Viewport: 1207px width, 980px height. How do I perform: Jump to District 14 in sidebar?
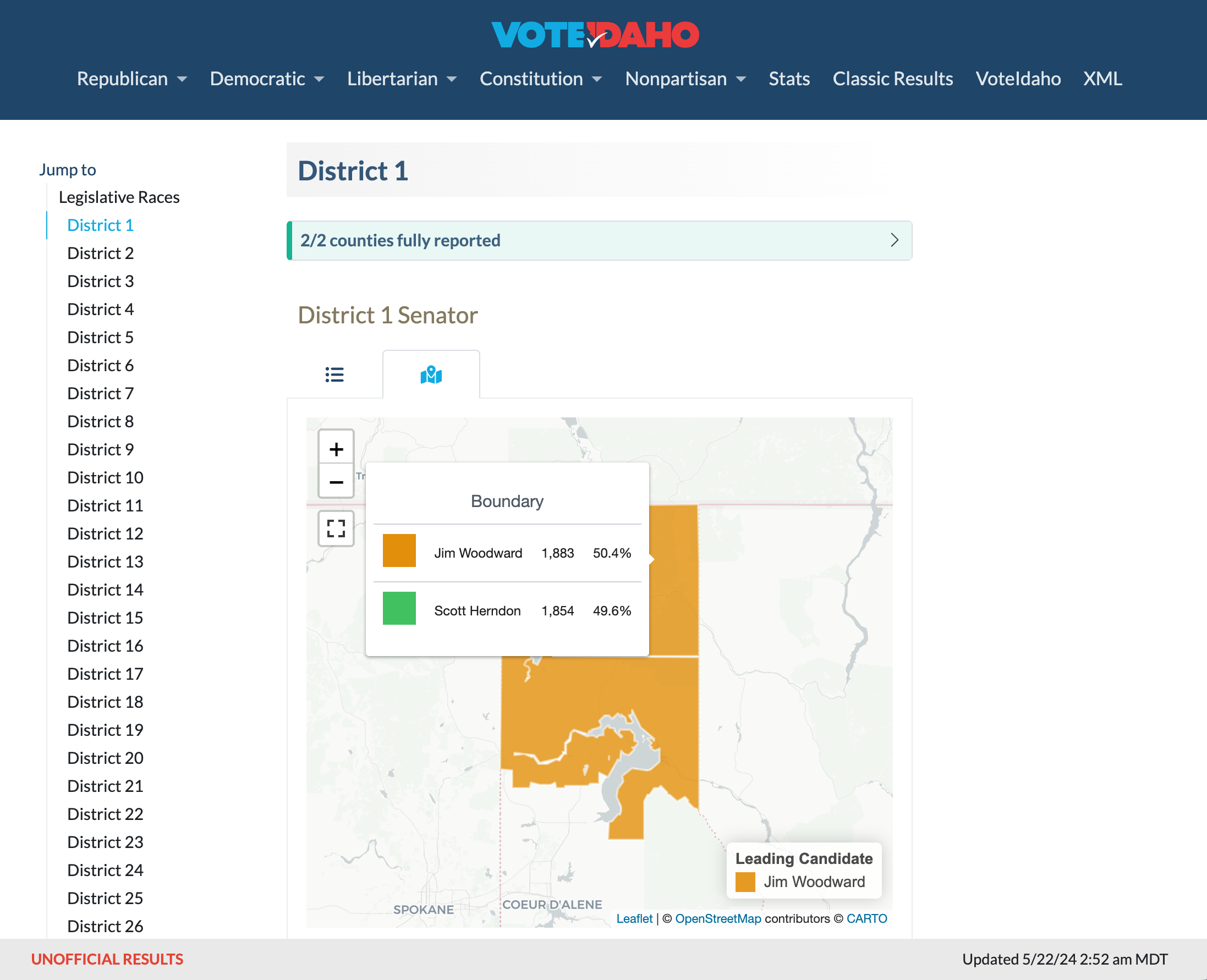click(x=105, y=590)
